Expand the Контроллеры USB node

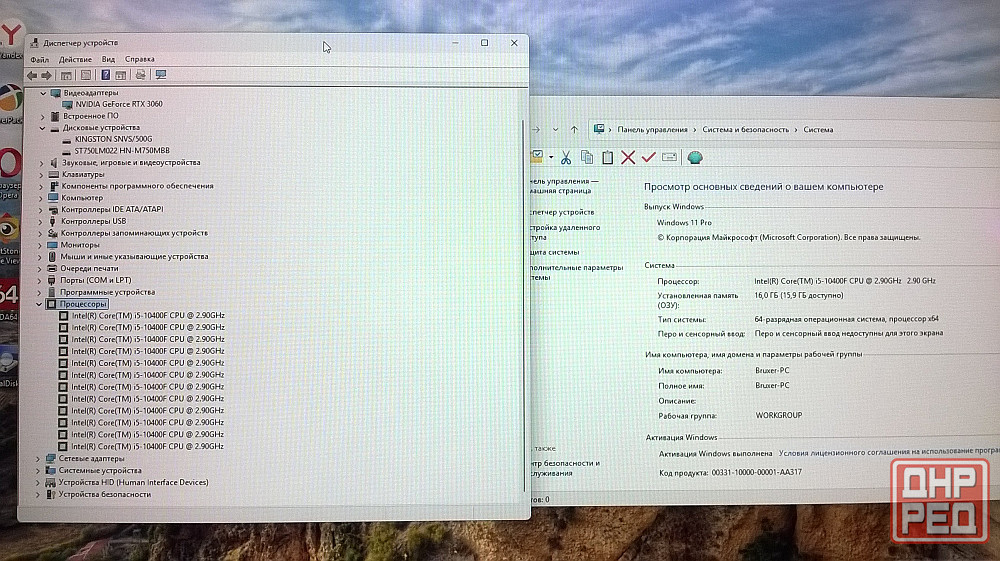(x=42, y=221)
